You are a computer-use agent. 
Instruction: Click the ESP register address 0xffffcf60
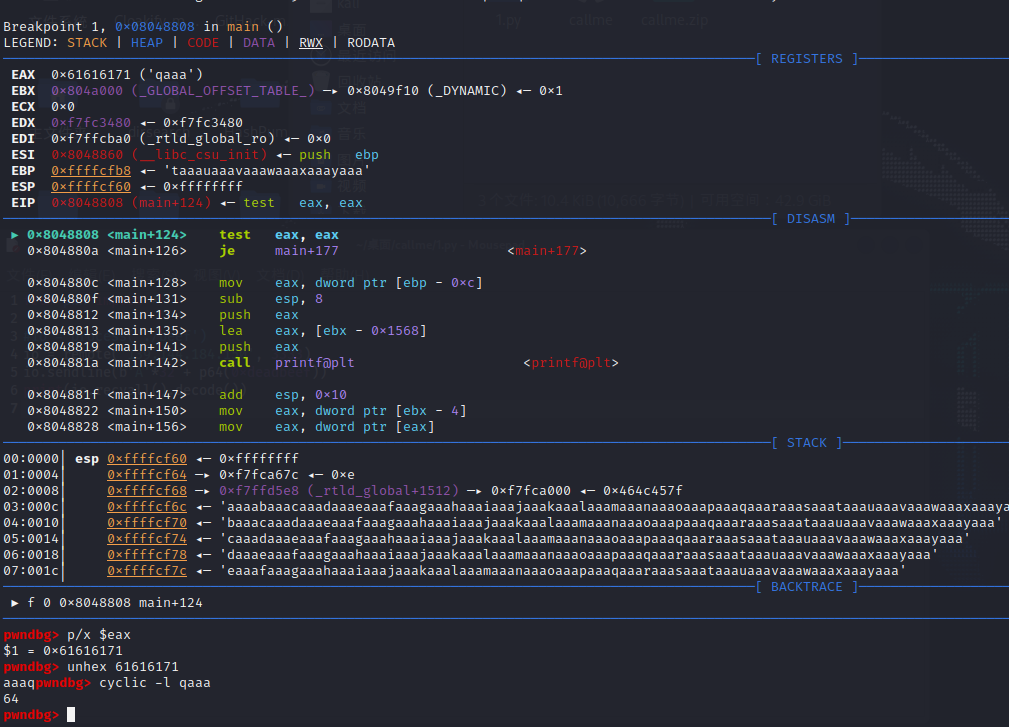click(x=91, y=187)
